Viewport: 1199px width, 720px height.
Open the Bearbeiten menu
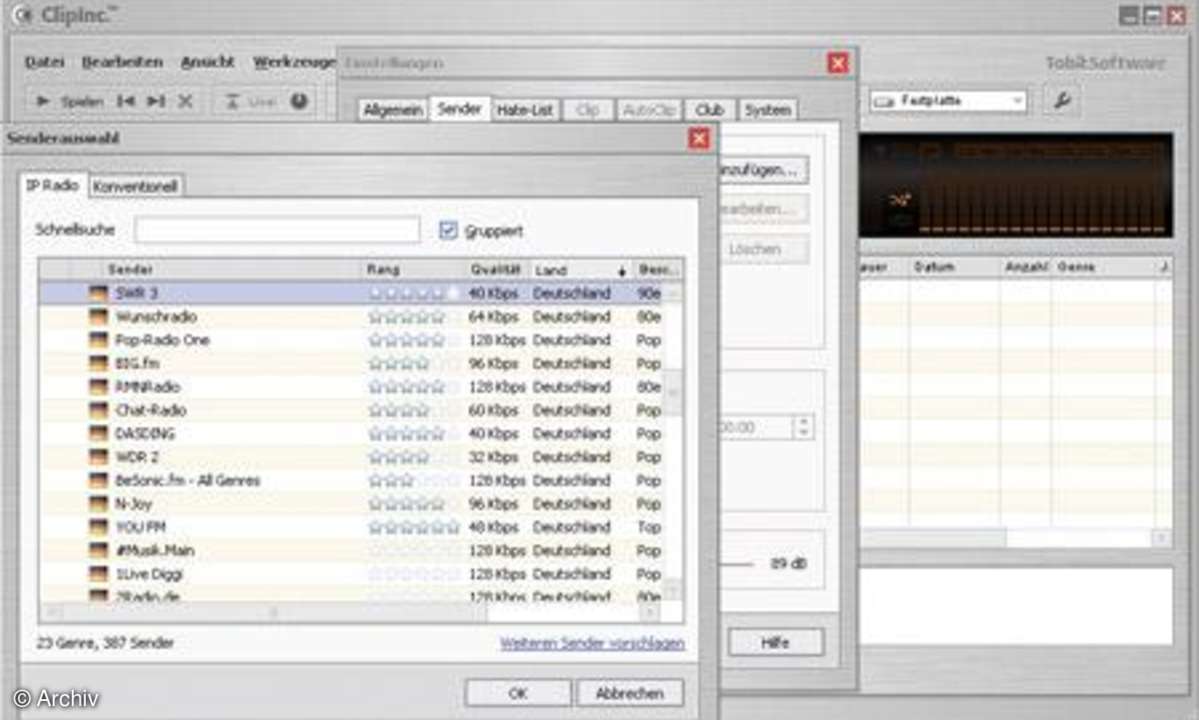(122, 62)
